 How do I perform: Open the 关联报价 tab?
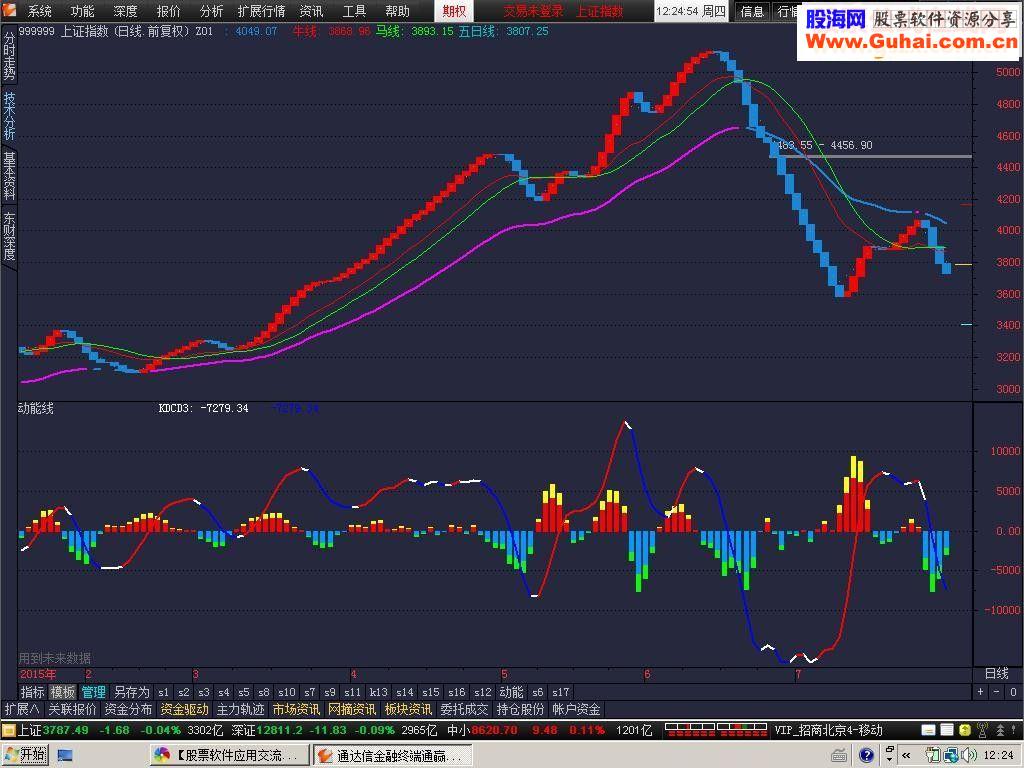72,709
